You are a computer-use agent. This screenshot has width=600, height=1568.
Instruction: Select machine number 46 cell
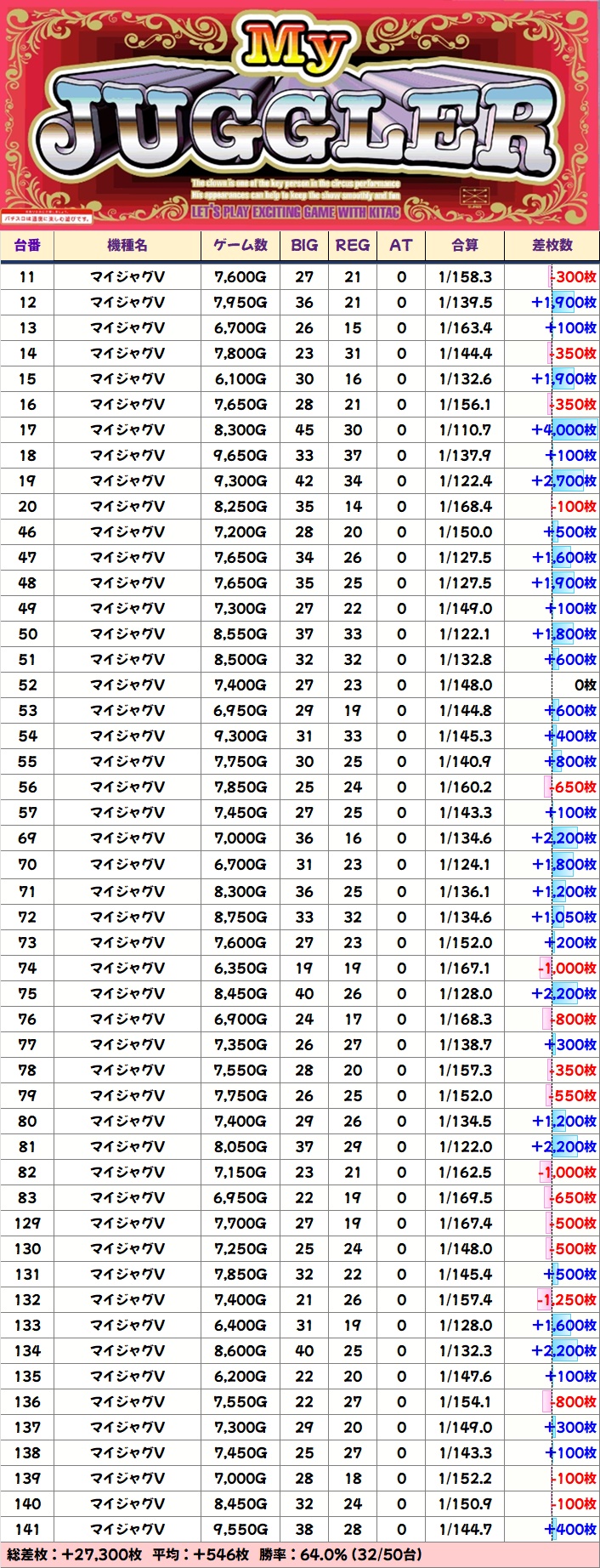coord(27,531)
